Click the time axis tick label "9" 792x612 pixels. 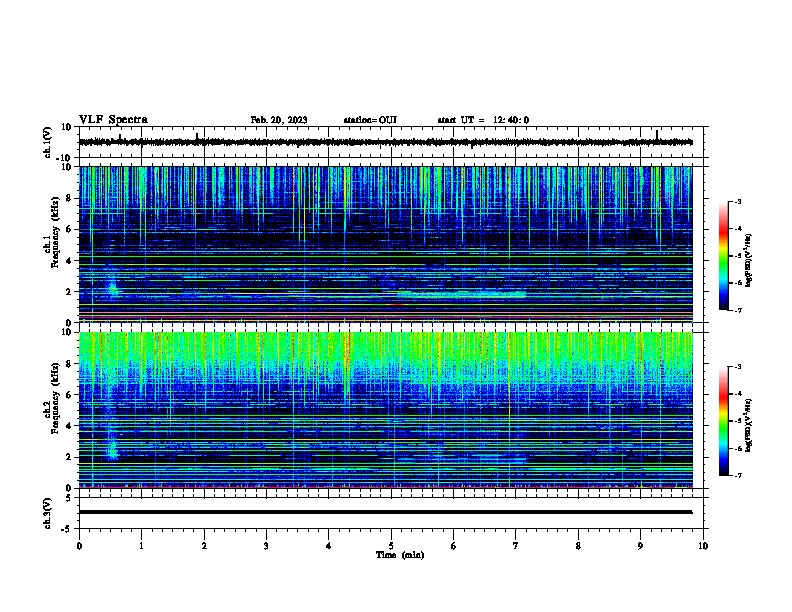[640, 546]
